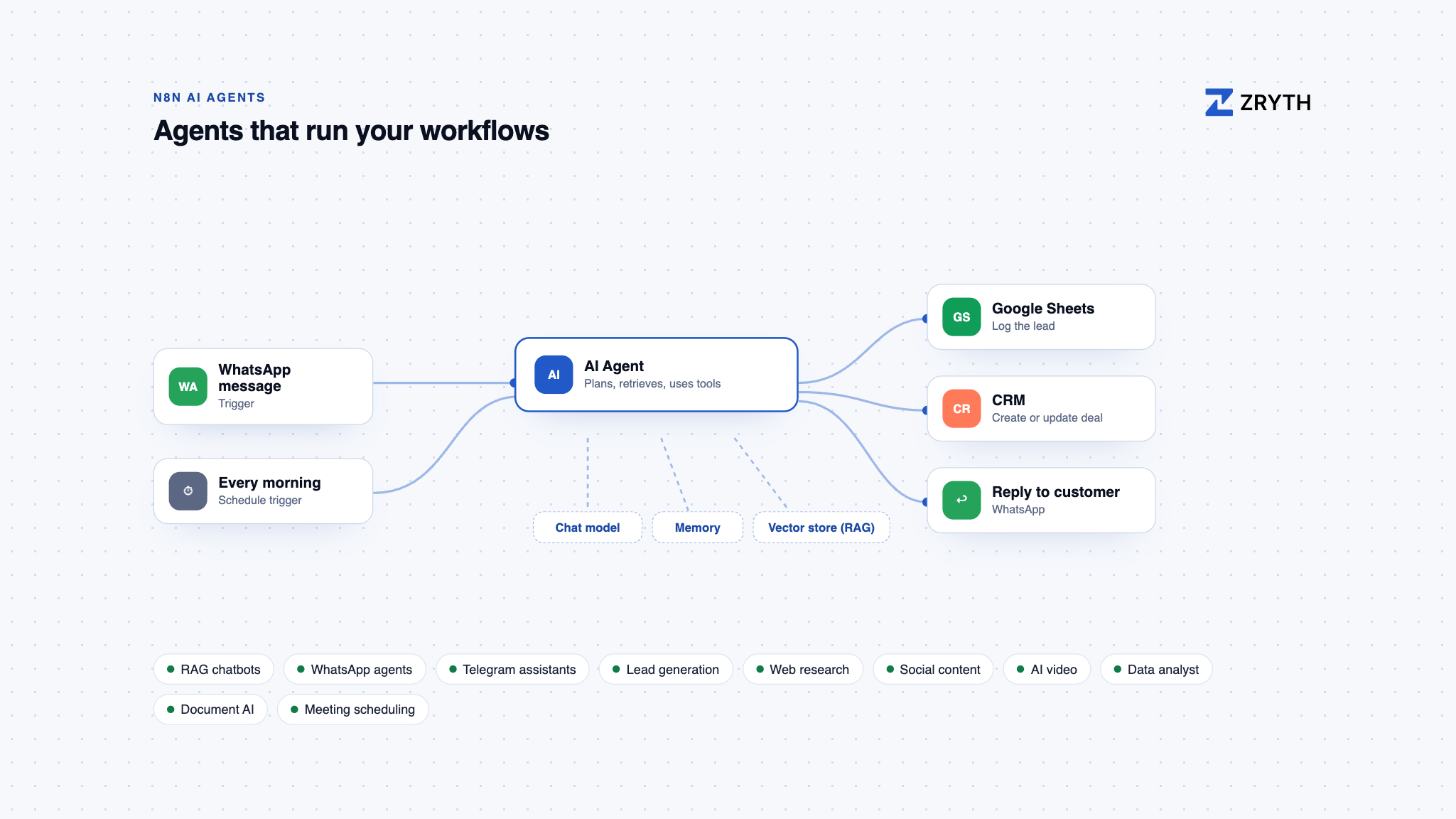Click the 'Google Sheets' node title

click(x=1043, y=309)
